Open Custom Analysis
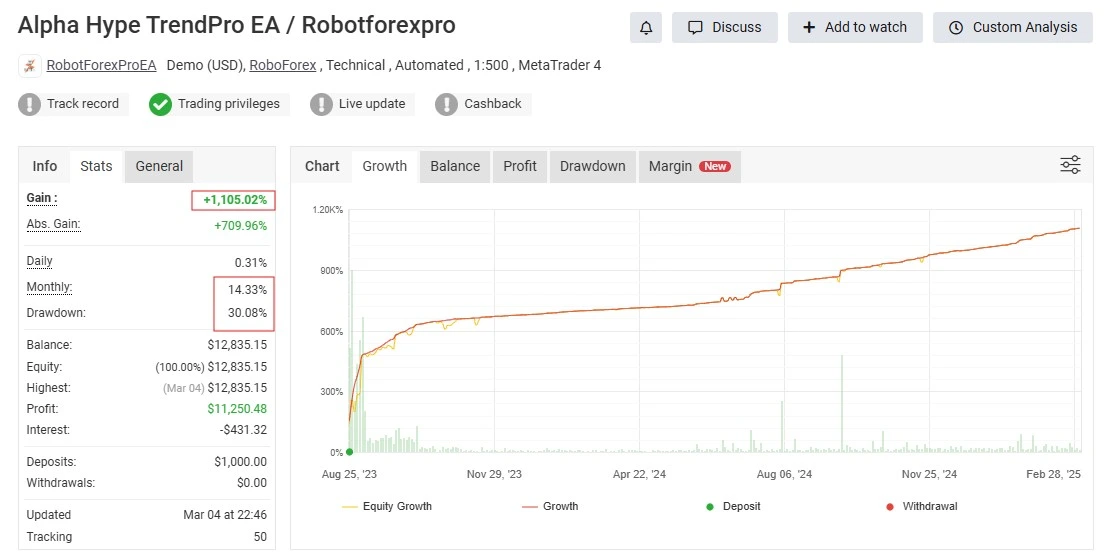This screenshot has width=1105, height=557. pyautogui.click(x=1014, y=27)
